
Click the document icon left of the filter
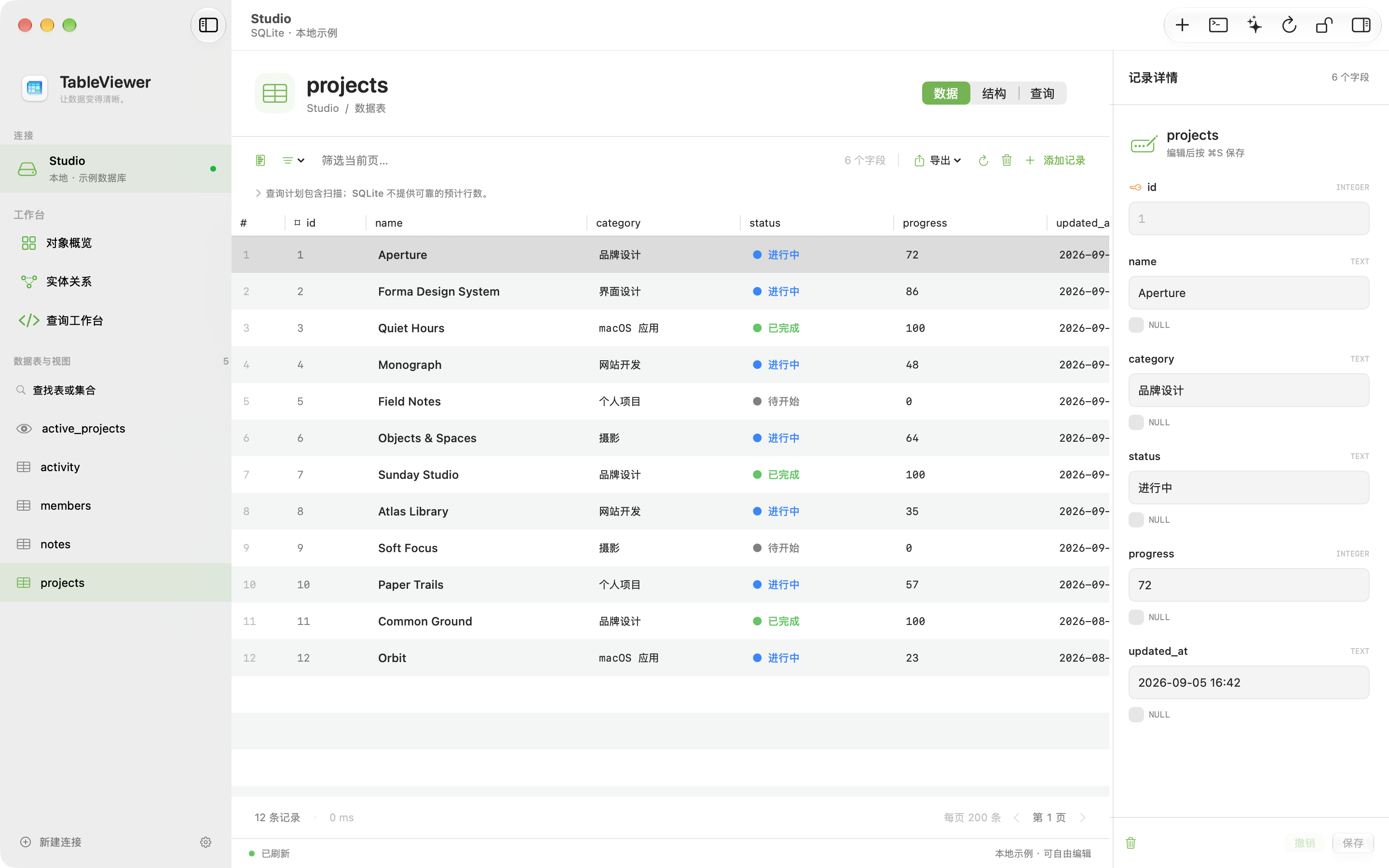point(260,160)
